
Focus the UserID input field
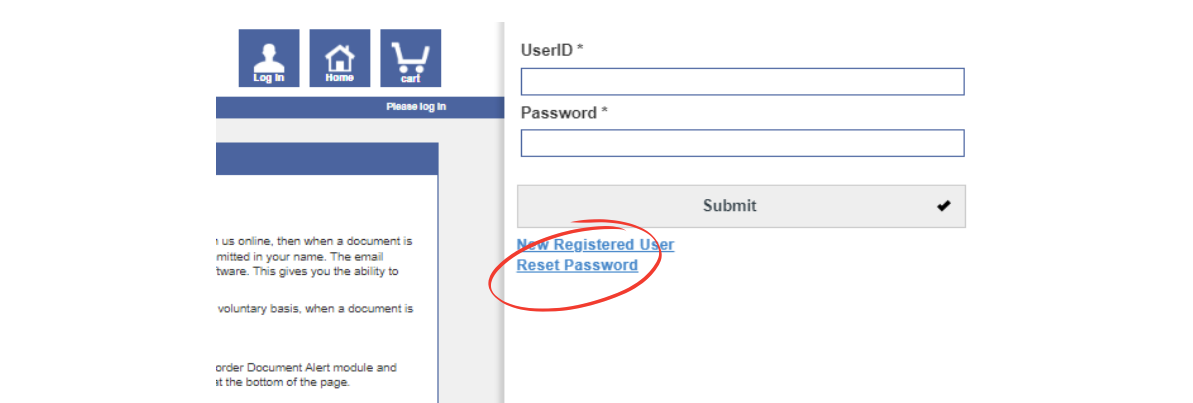[742, 82]
